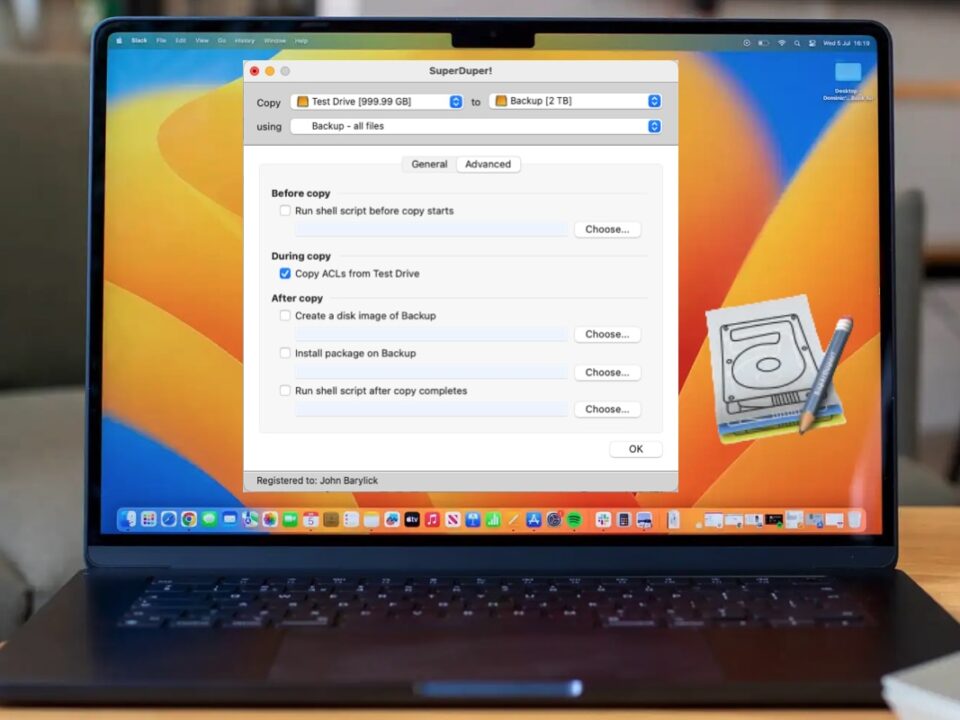
Task: Click Choose for the disk image path
Action: [x=607, y=334]
